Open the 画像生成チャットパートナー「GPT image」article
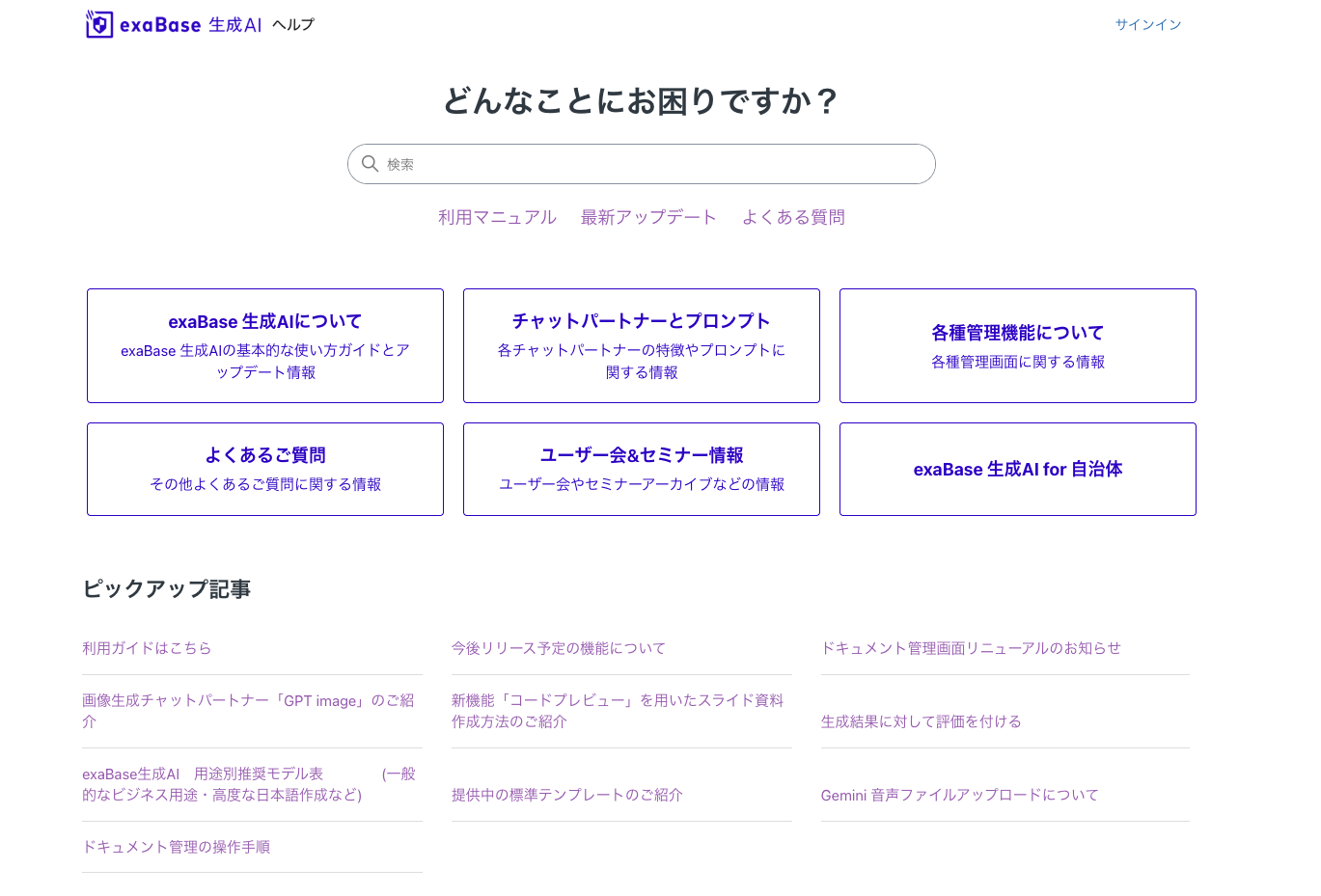1321x896 pixels. pyautogui.click(x=249, y=711)
